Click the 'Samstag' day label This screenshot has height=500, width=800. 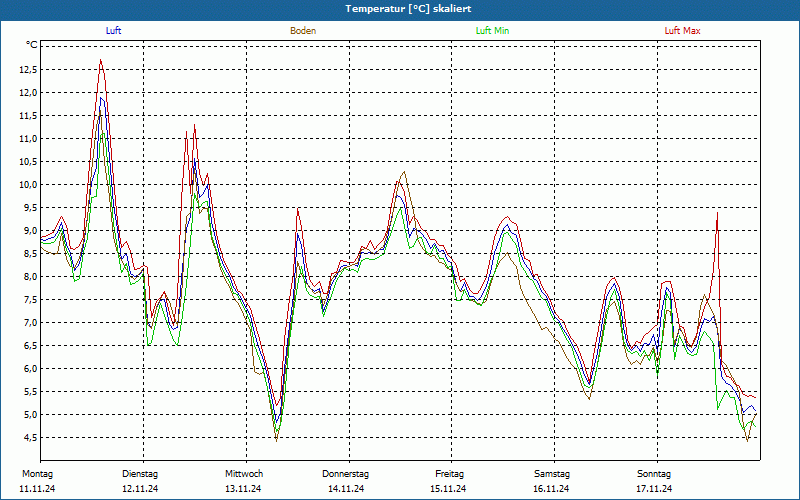pos(552,474)
